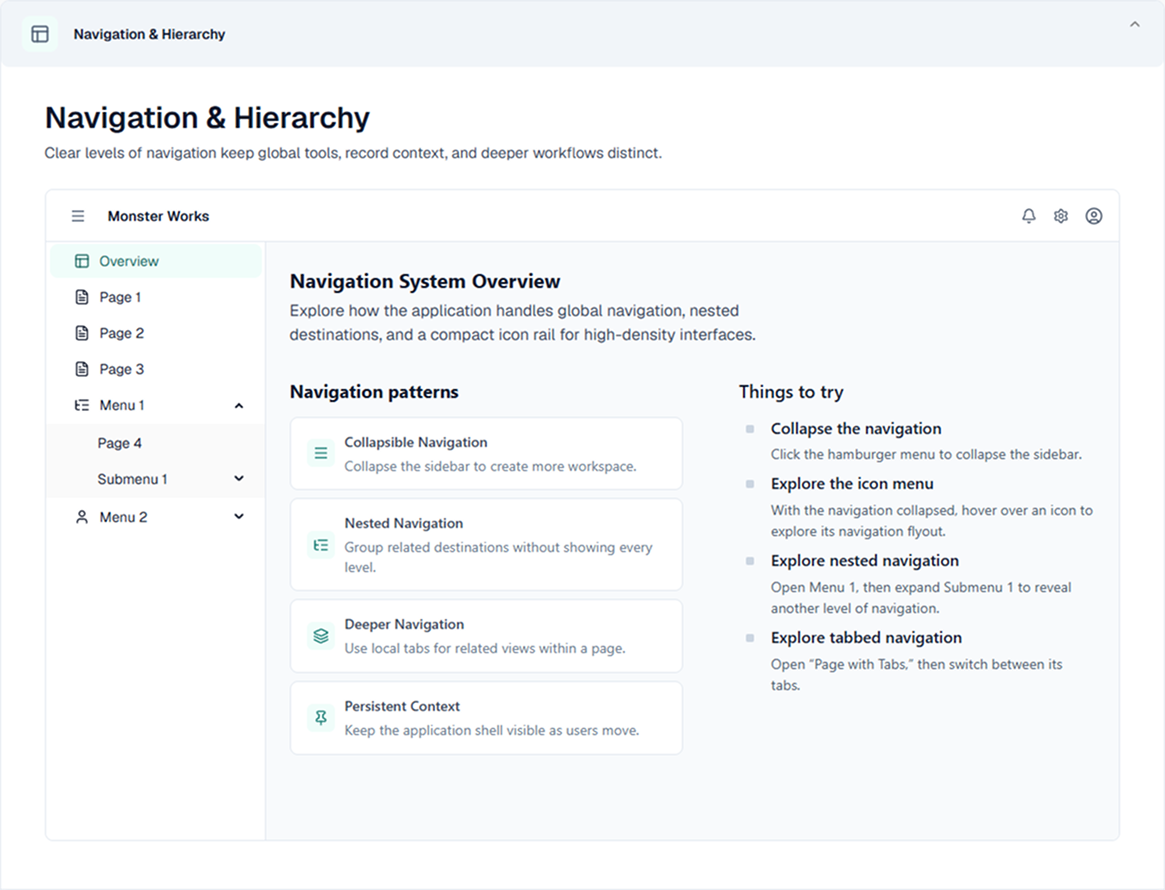
Task: Click the "Things to try" heading
Action: 791,392
